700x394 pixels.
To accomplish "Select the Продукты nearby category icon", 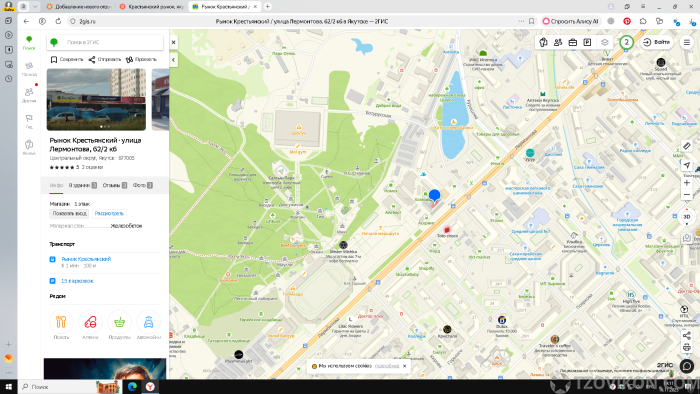I will point(119,322).
